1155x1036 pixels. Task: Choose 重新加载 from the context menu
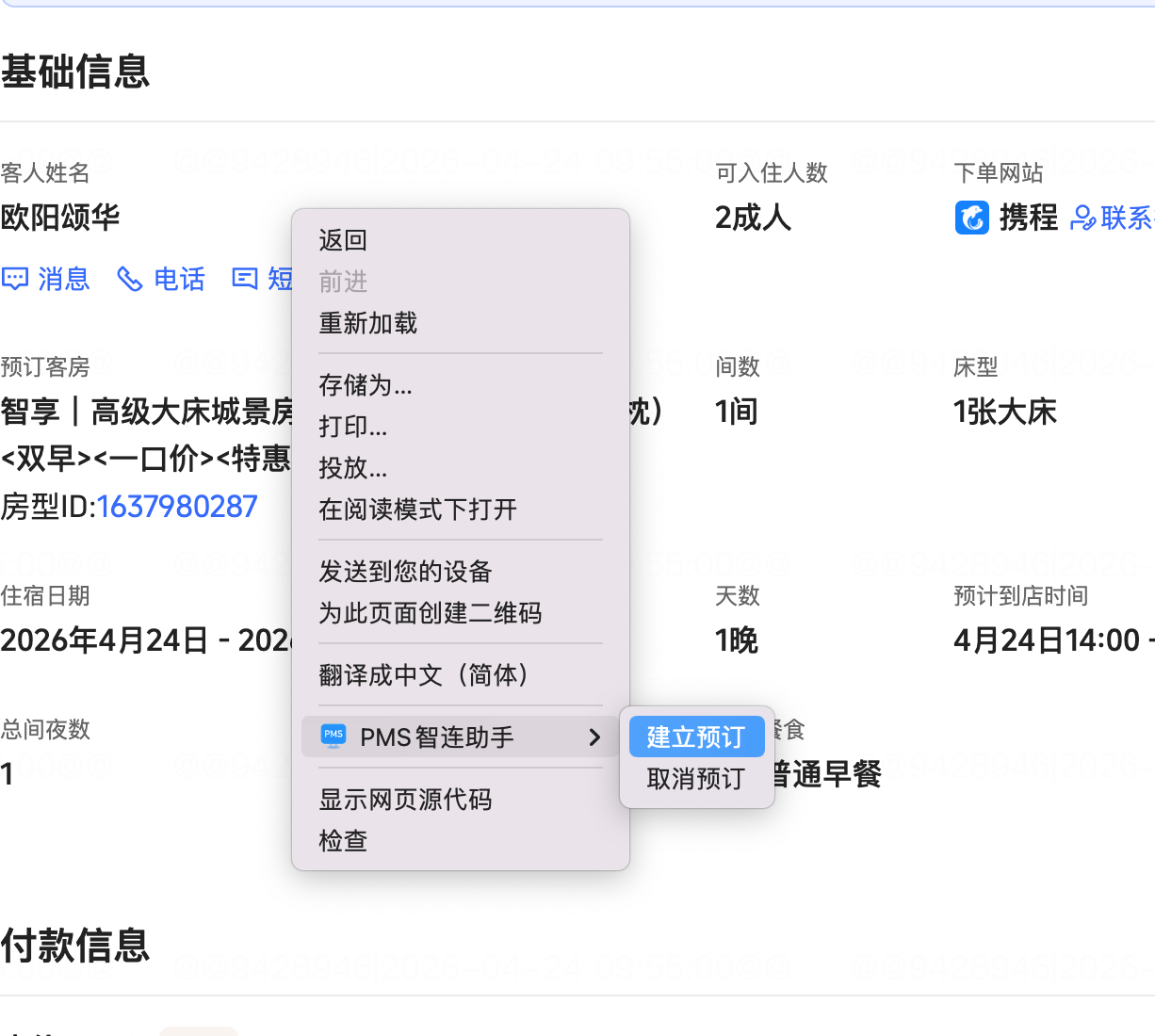click(367, 323)
